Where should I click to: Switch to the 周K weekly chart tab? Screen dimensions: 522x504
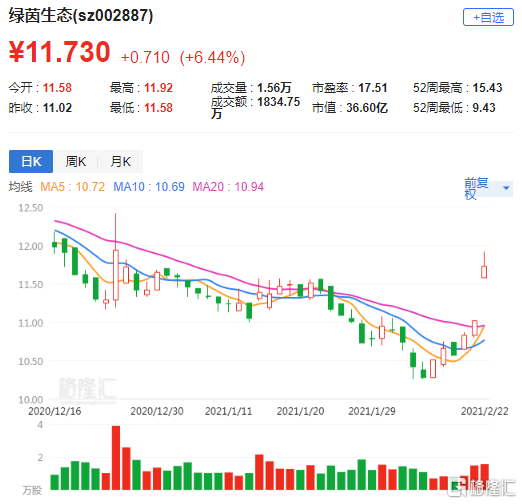(x=76, y=161)
